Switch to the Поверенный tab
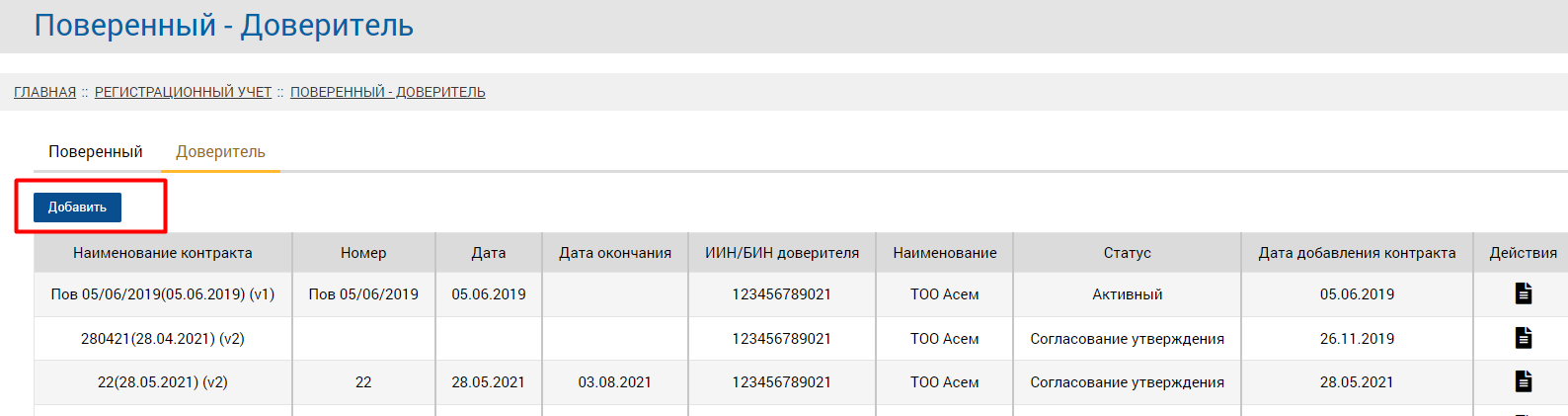The image size is (1568, 416). click(96, 152)
